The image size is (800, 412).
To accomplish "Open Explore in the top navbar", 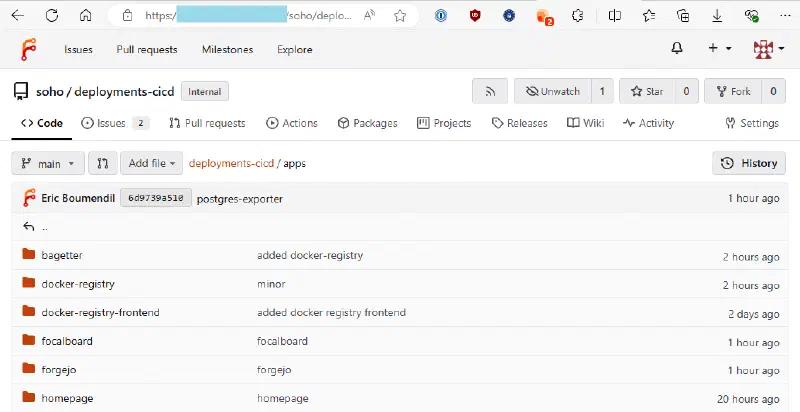I will (295, 49).
